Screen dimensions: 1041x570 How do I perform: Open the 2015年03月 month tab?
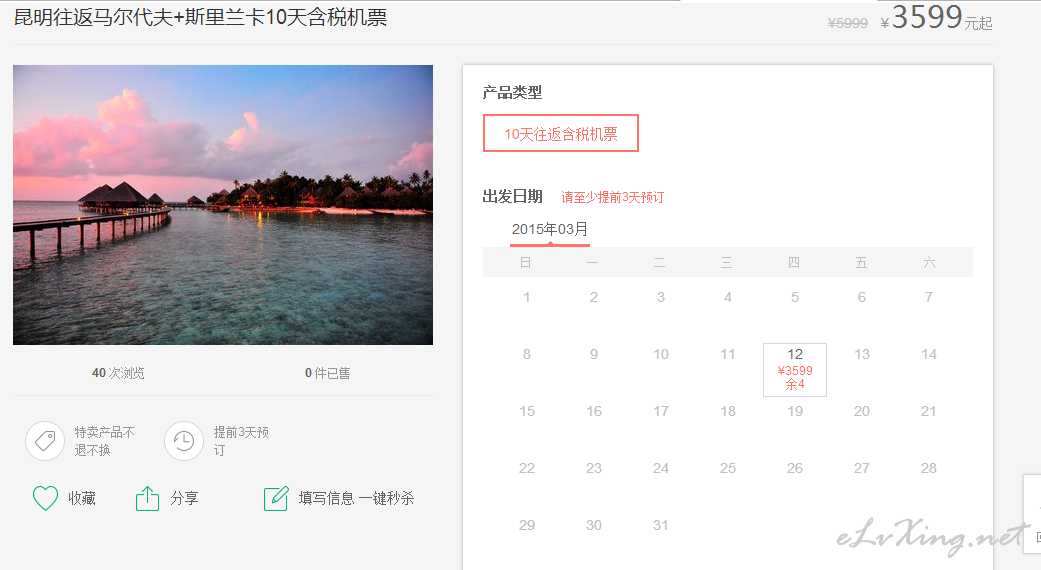(550, 230)
